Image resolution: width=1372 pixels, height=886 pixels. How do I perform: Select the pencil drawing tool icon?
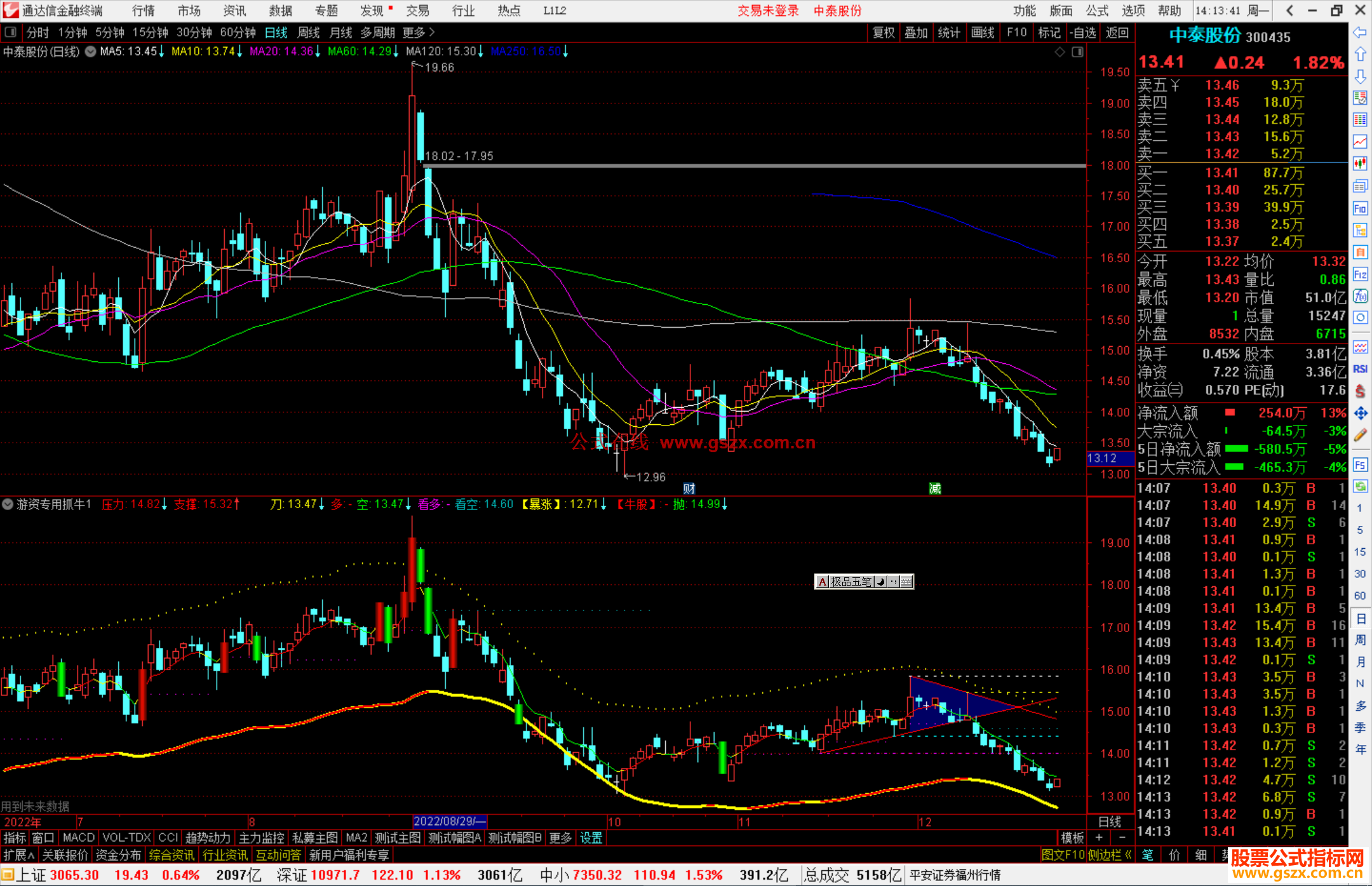tap(1360, 435)
